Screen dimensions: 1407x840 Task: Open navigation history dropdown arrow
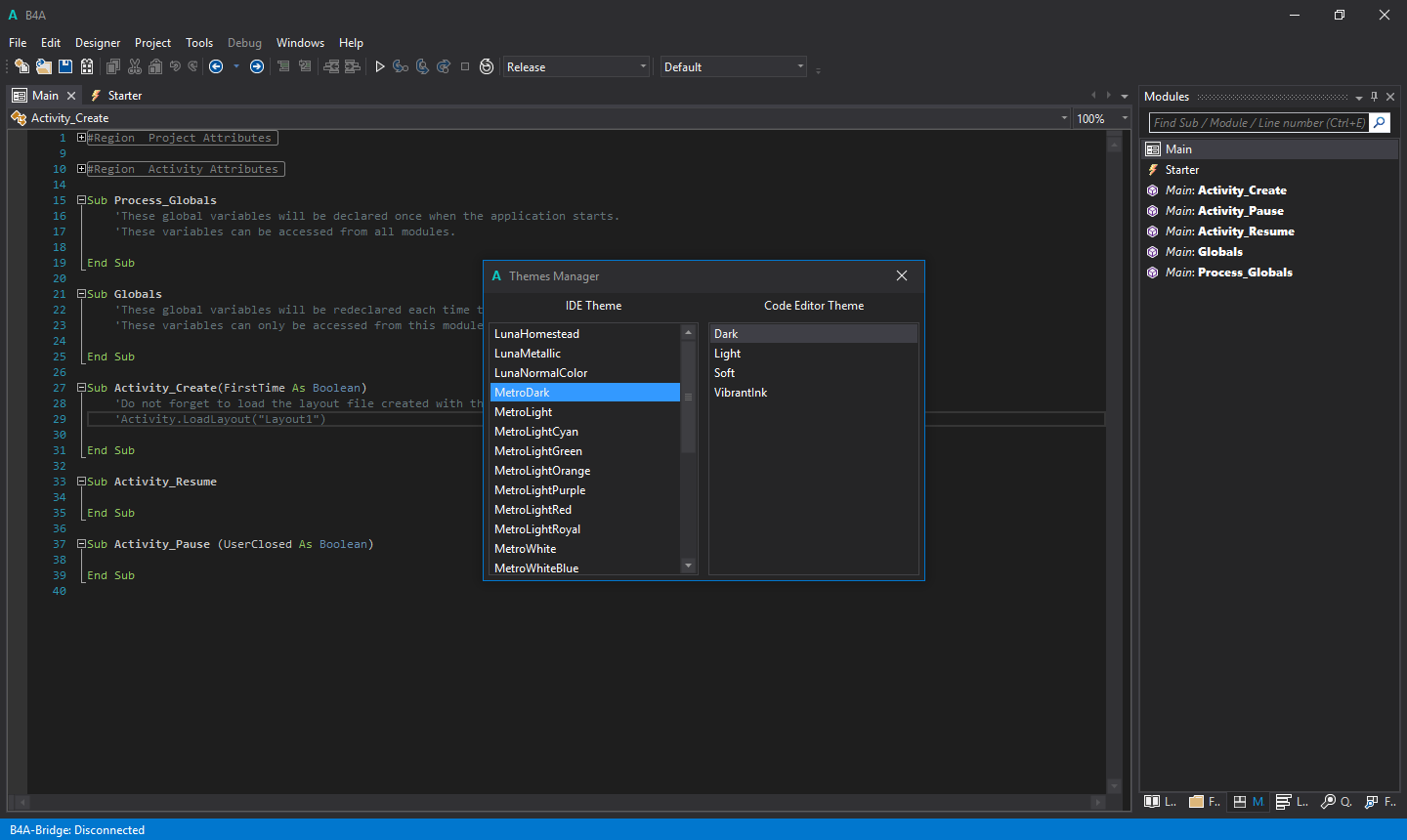coord(236,66)
